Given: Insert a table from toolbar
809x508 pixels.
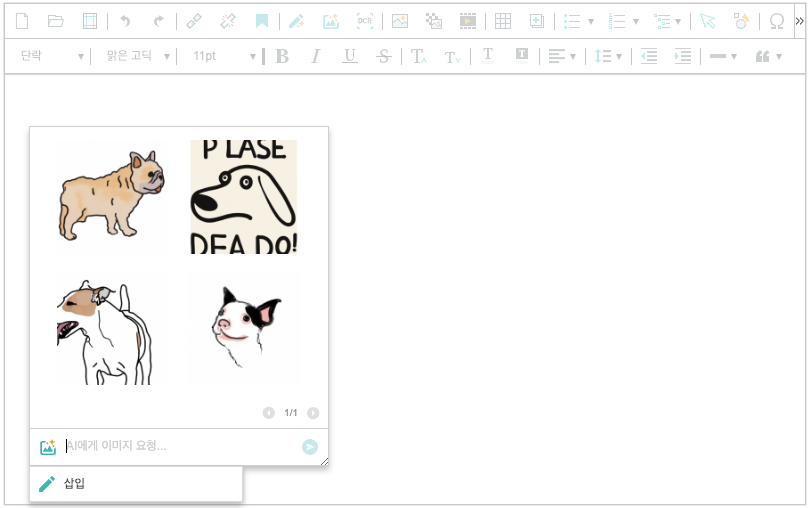Looking at the screenshot, I should [503, 21].
